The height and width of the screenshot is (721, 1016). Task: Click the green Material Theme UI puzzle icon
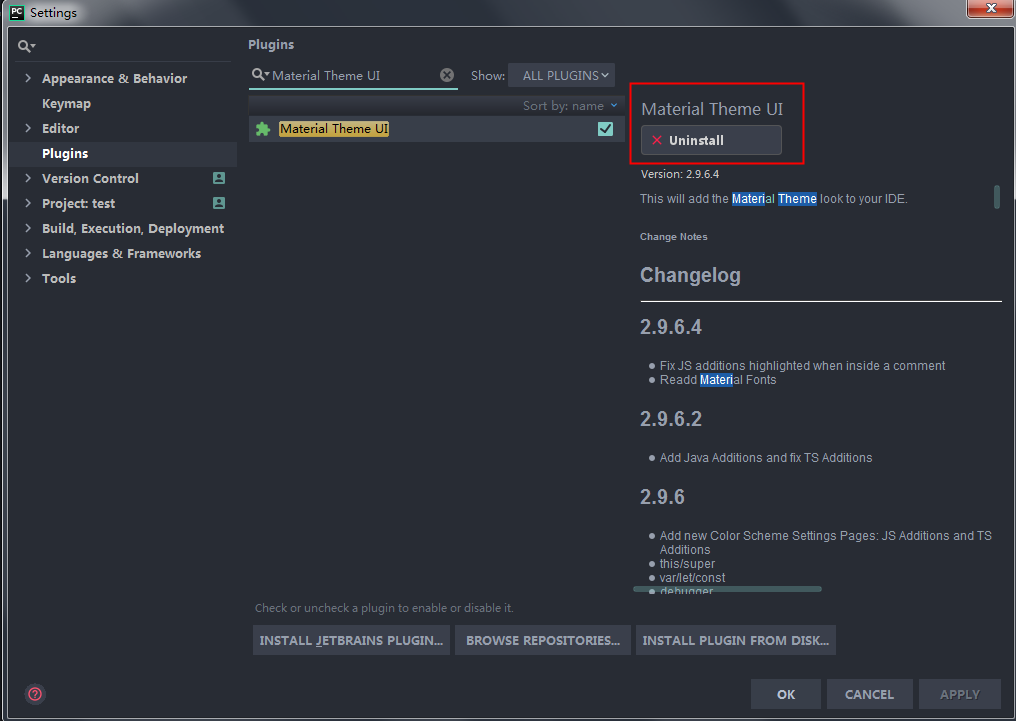(x=263, y=129)
